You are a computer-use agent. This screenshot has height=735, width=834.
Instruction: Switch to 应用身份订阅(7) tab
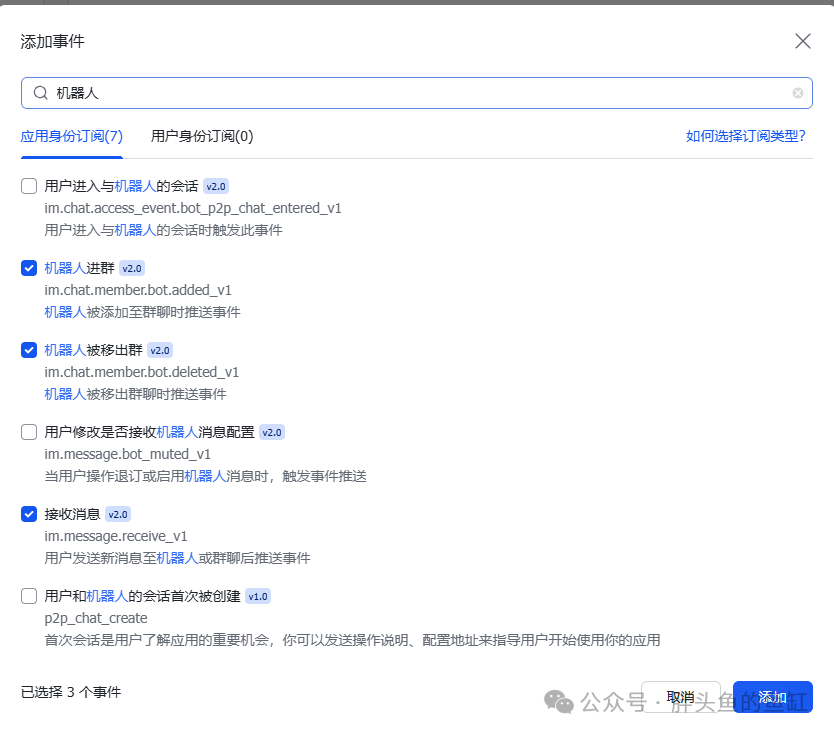tap(72, 136)
